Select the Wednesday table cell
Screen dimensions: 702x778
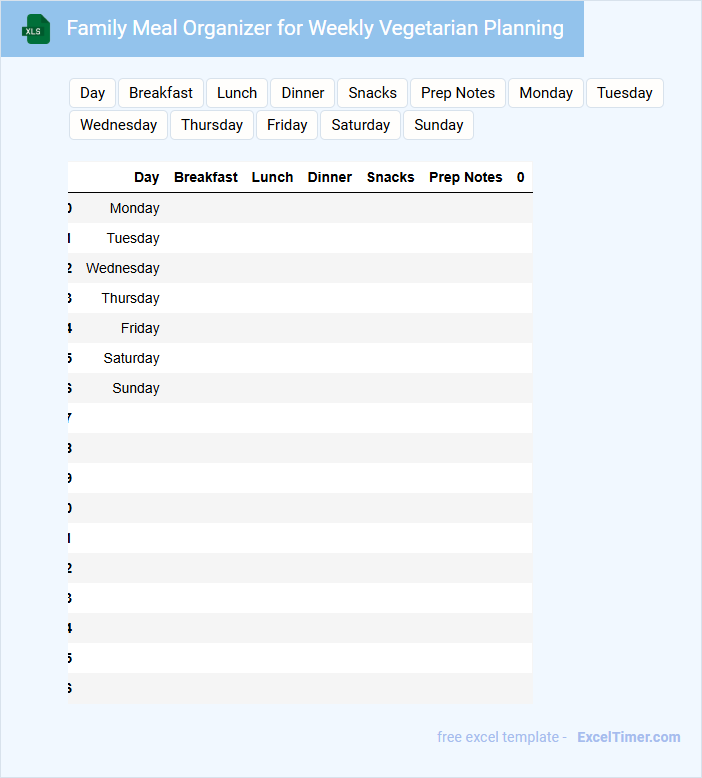click(x=123, y=268)
